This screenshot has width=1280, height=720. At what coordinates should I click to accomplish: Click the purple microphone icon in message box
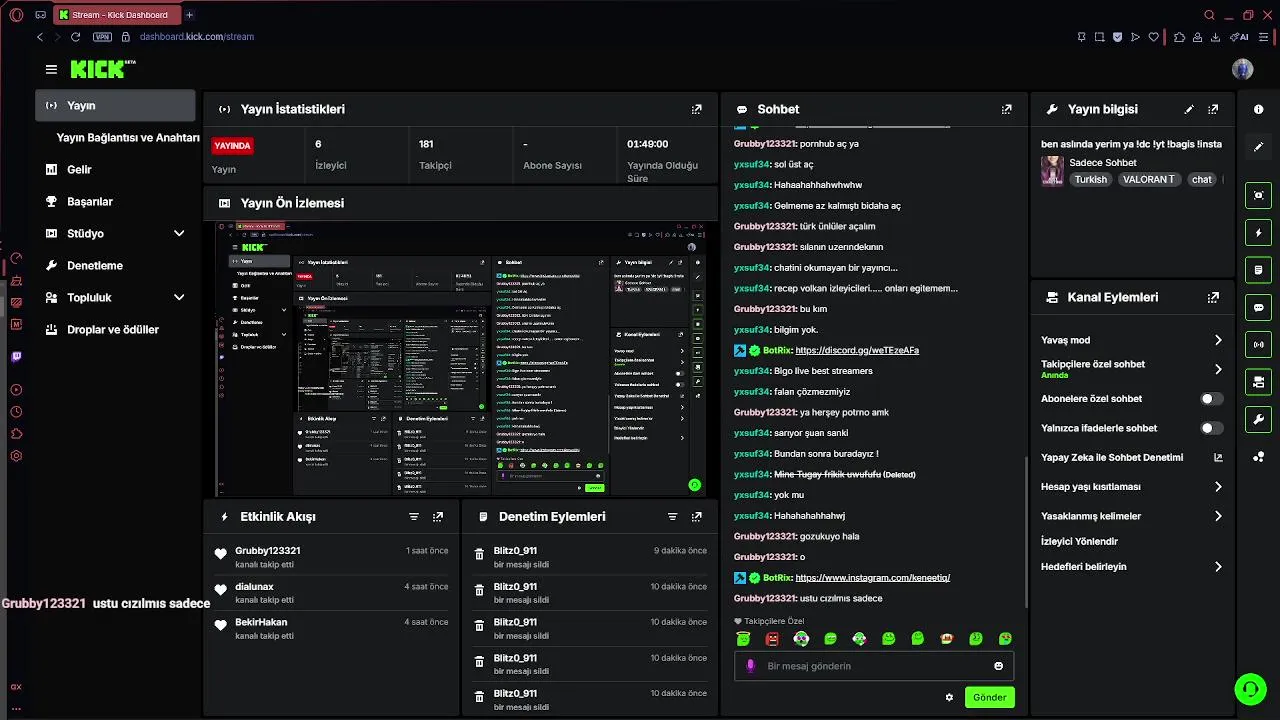751,666
